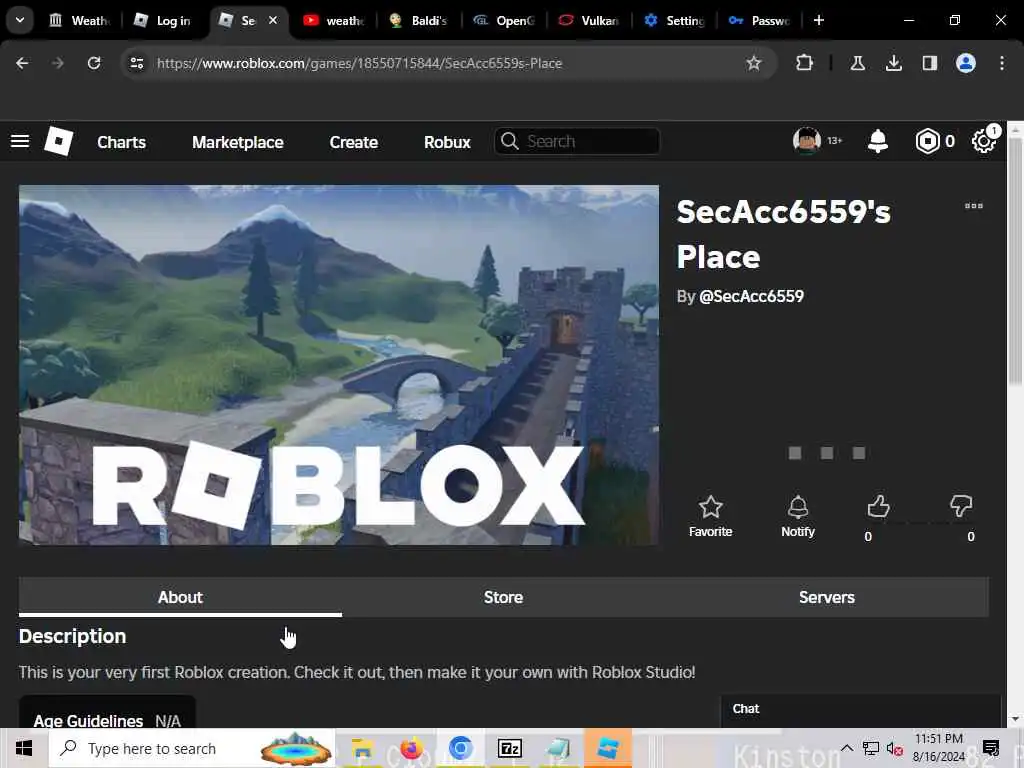
Task: Open the notifications bell in Roblox header
Action: point(878,141)
